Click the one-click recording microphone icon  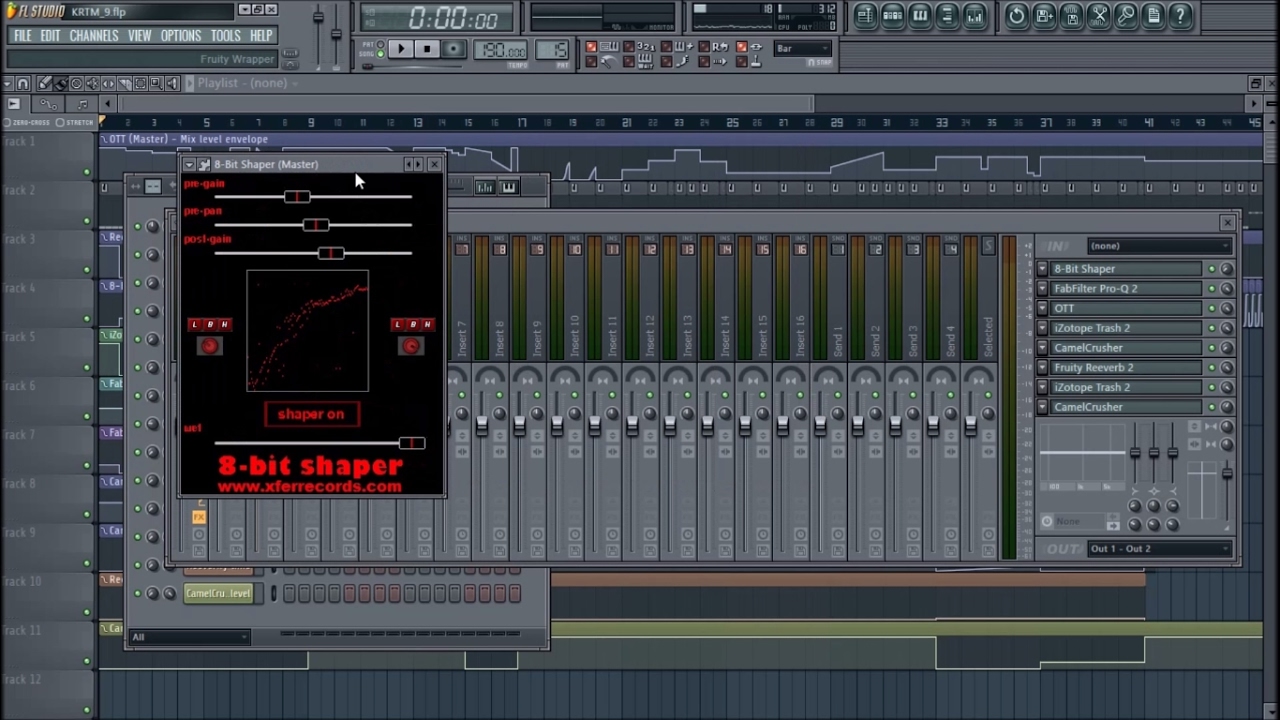coord(1126,15)
